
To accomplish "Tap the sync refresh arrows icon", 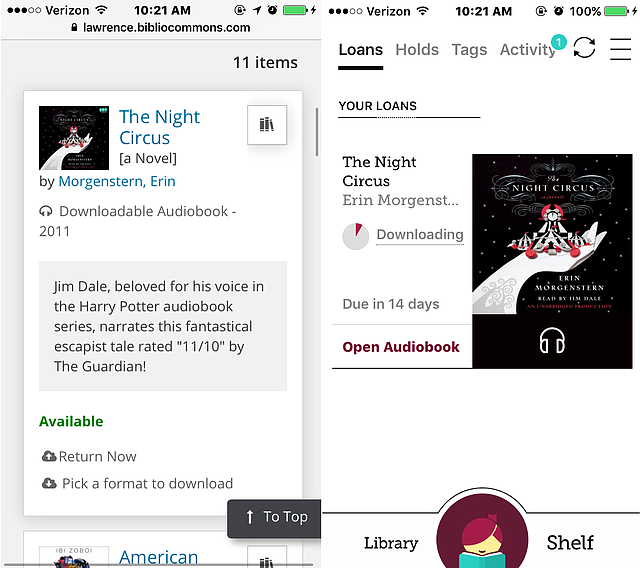I will pyautogui.click(x=584, y=48).
